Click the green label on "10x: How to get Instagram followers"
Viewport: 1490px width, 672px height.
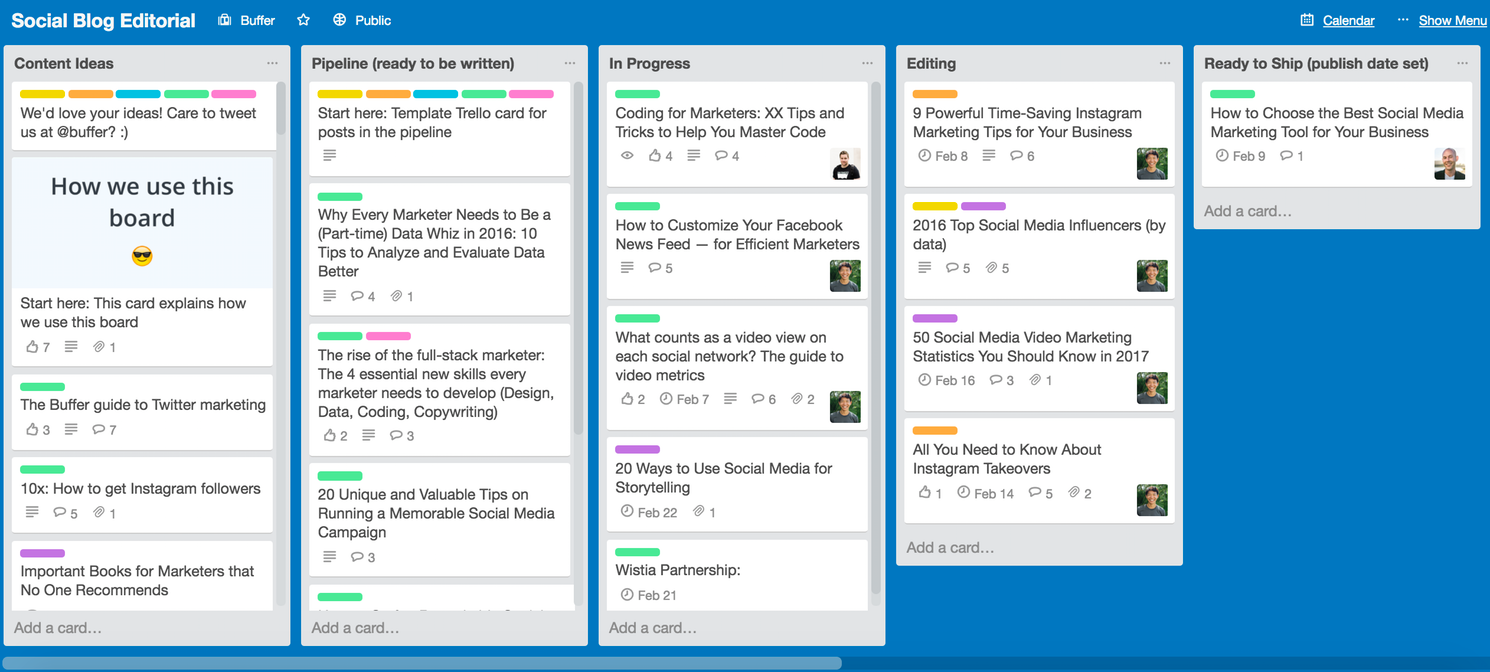(42, 470)
